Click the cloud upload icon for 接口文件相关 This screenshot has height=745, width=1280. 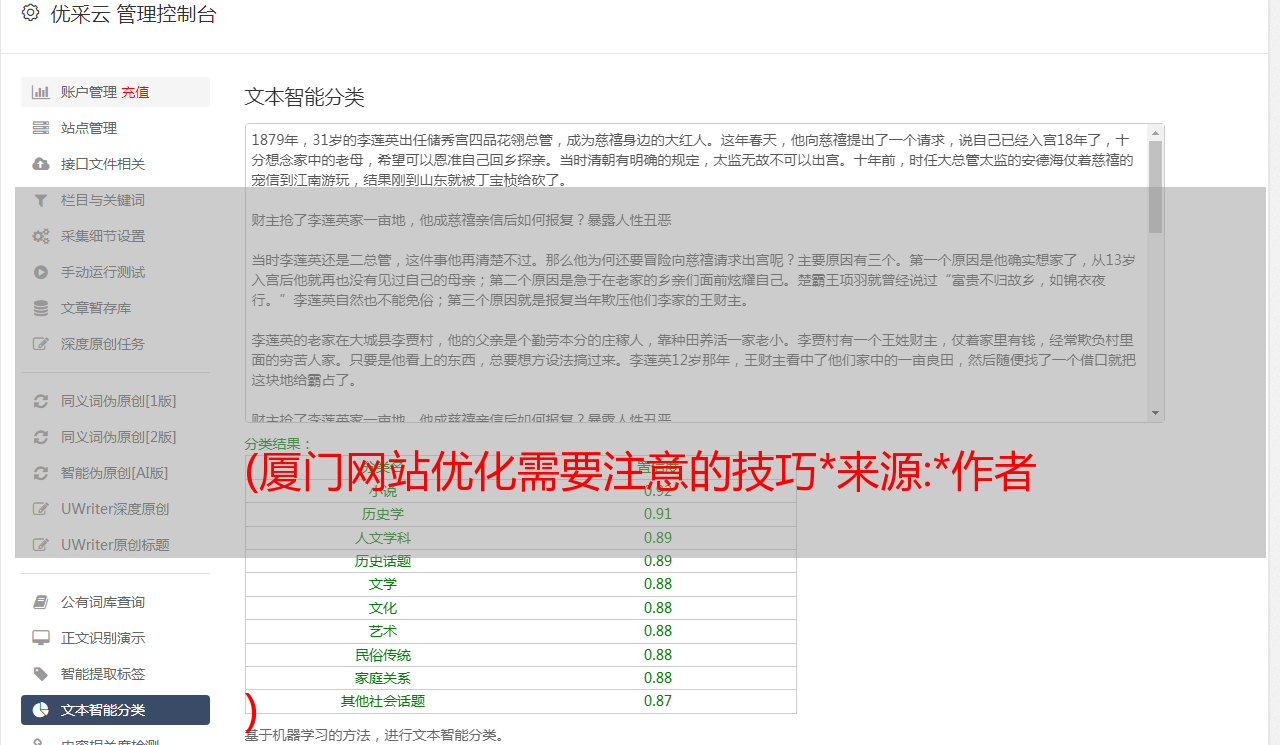coord(41,164)
